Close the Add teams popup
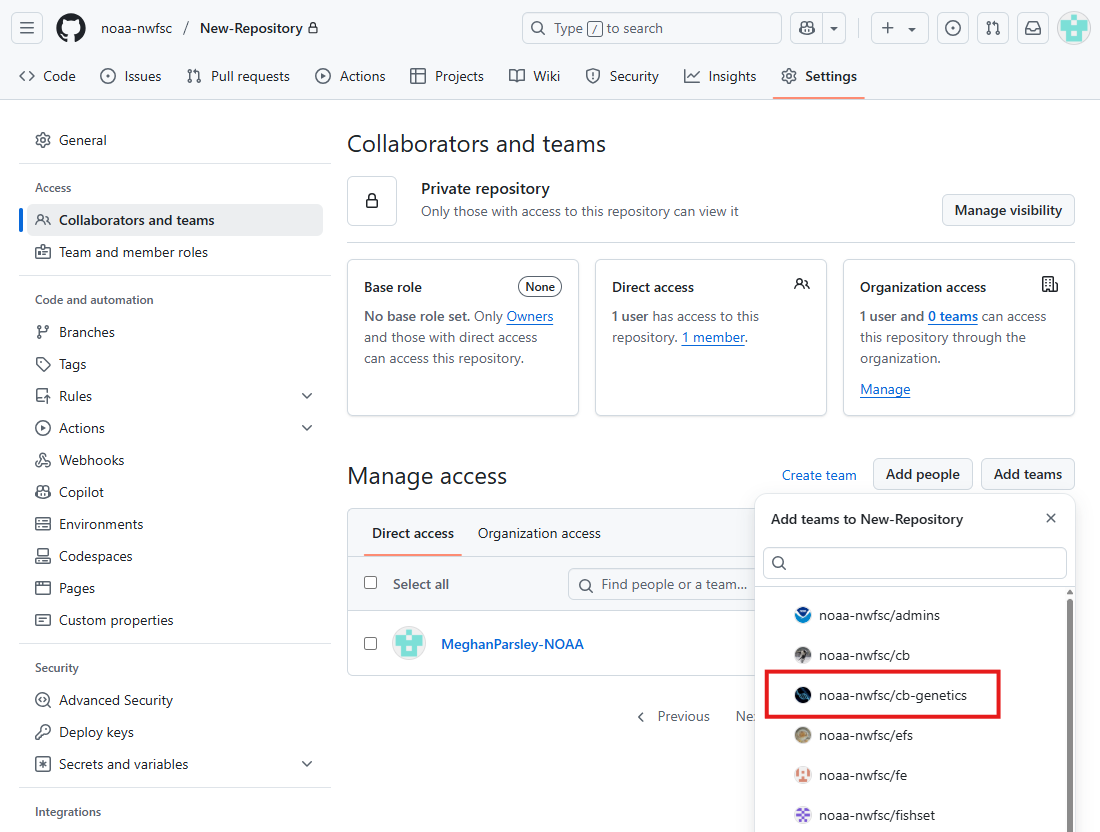Image resolution: width=1100 pixels, height=832 pixels. click(x=1051, y=518)
